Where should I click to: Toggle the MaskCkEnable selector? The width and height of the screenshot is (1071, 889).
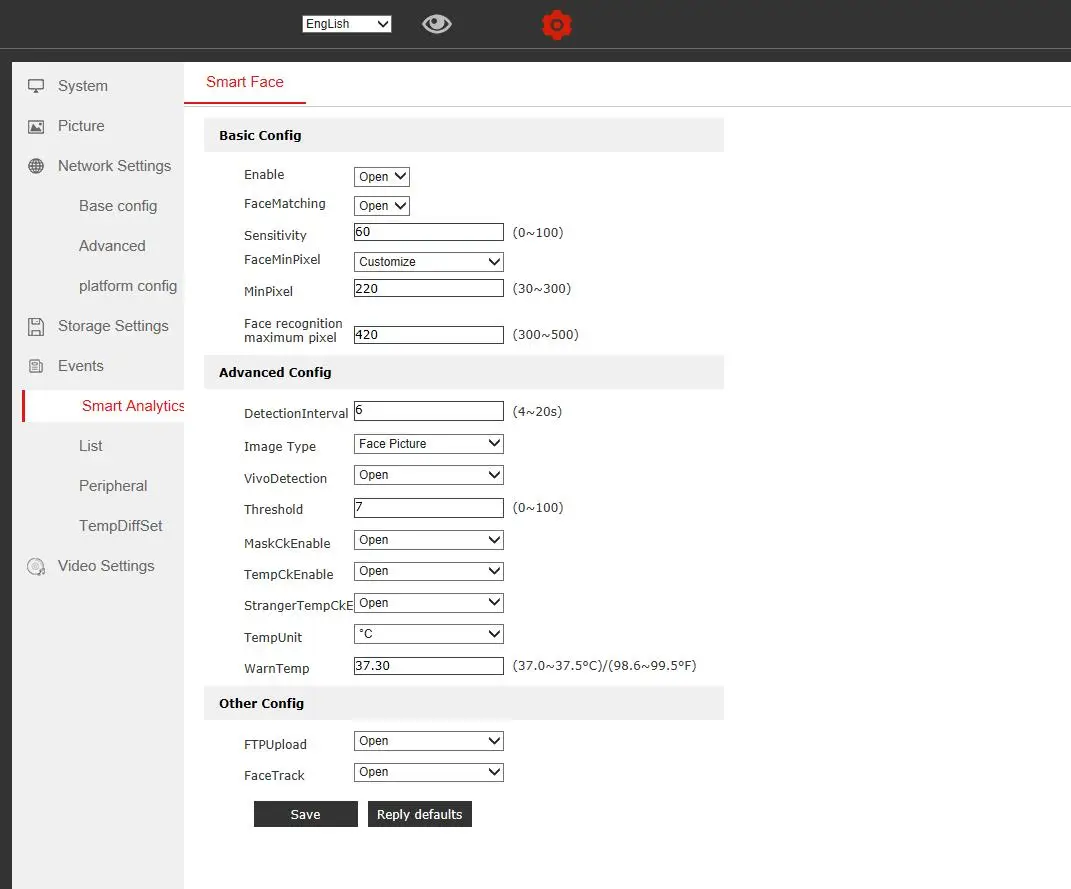[429, 540]
